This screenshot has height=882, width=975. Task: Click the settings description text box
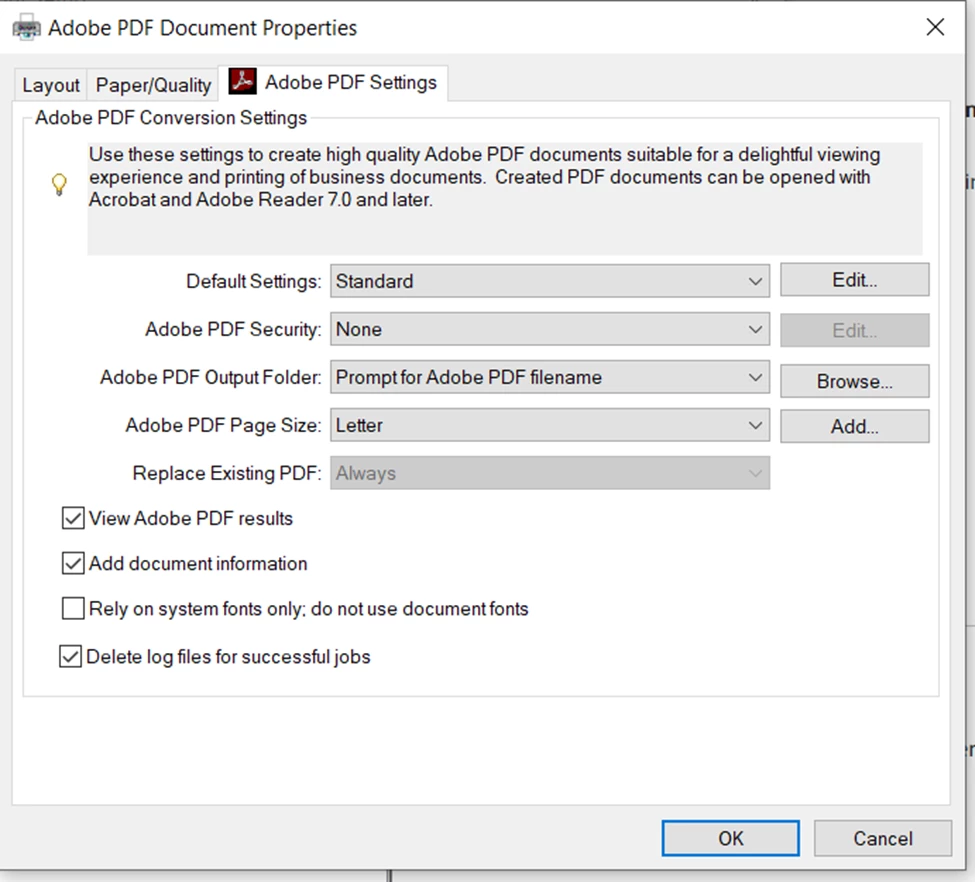coord(505,198)
